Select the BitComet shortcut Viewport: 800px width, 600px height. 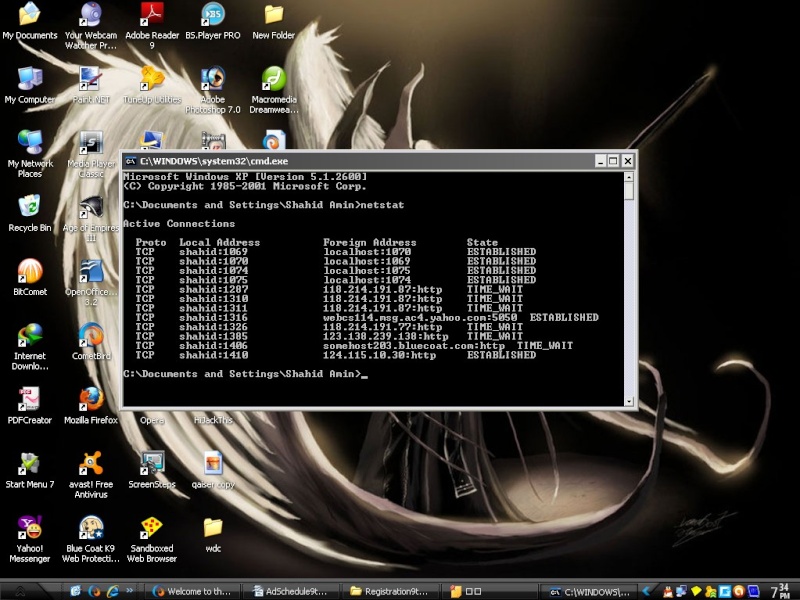tap(30, 277)
